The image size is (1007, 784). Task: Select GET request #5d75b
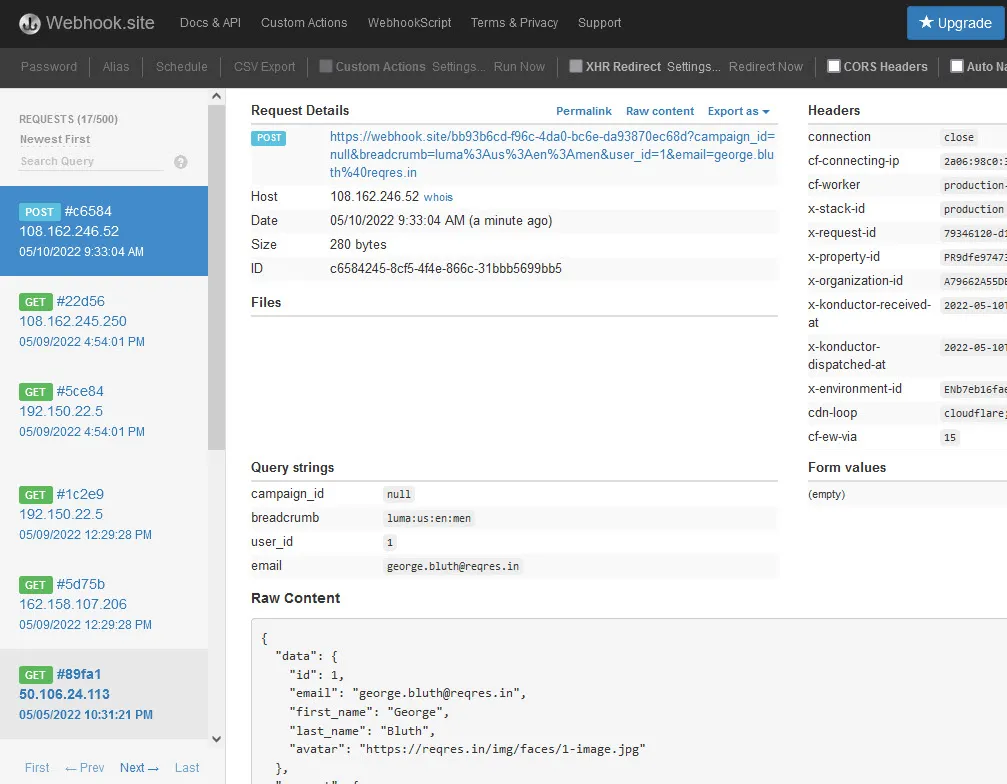(104, 604)
